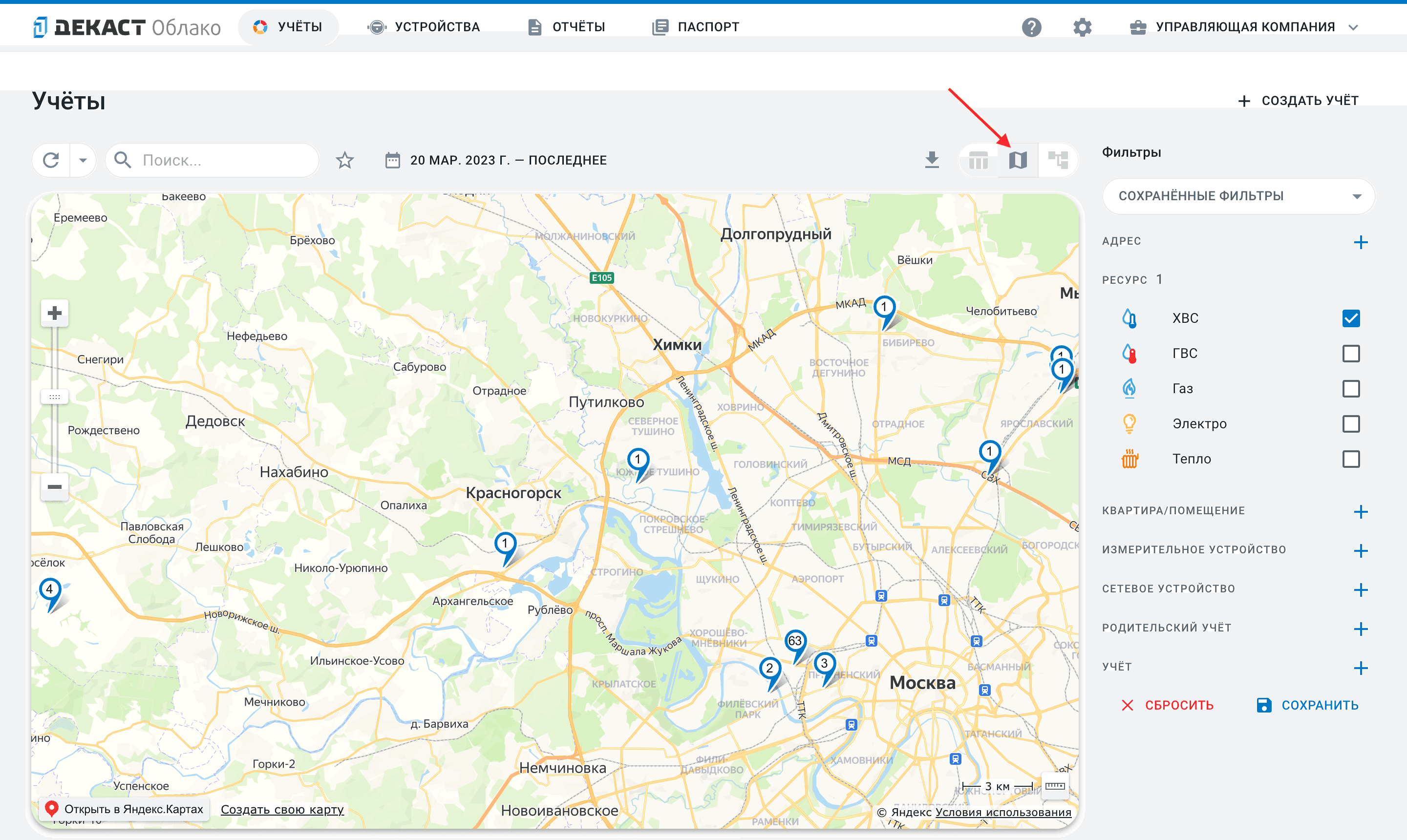Open the Сохранённые фильтры dropdown
The image size is (1407, 840).
point(1238,196)
